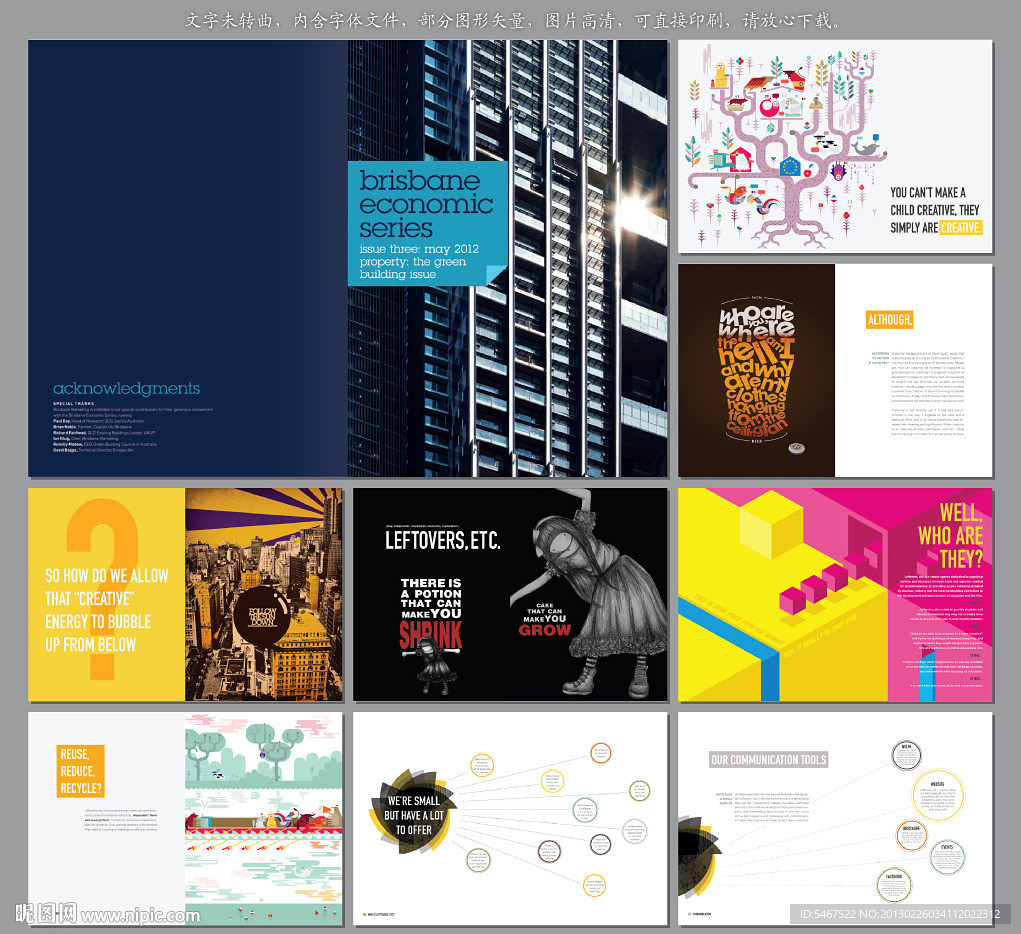The height and width of the screenshot is (934, 1021).
Task: Select the red "SHRINK" word
Action: [x=431, y=634]
